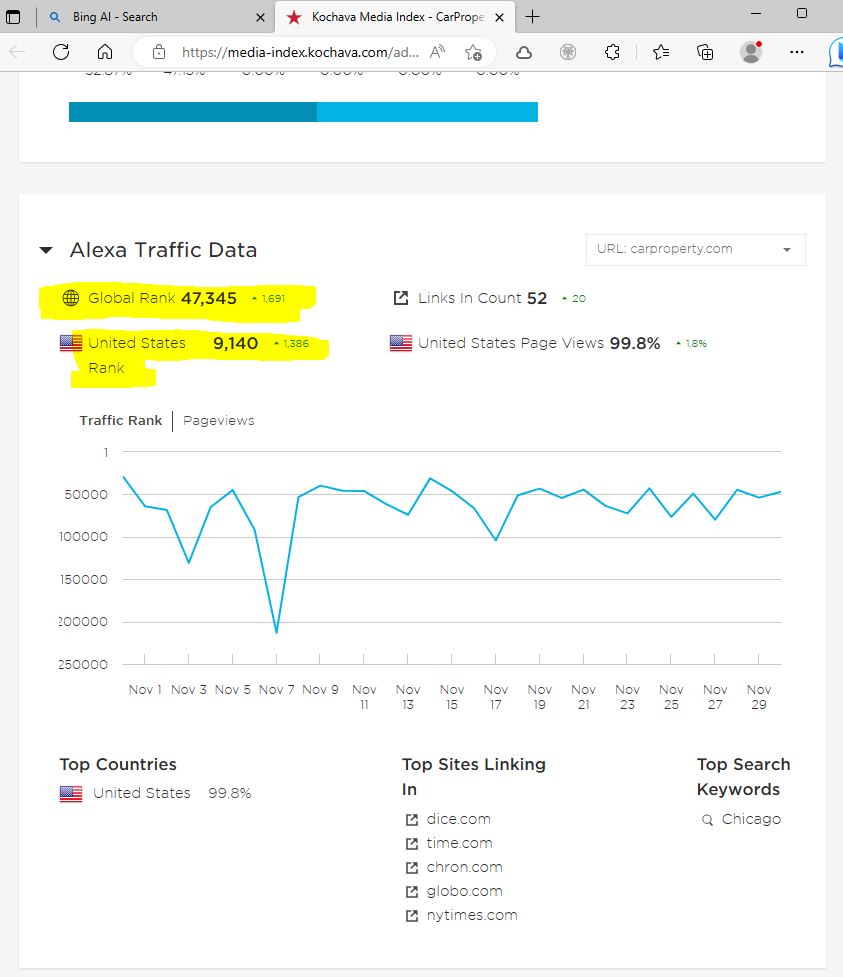Image resolution: width=843 pixels, height=977 pixels.
Task: Click the page views value 99.8%
Action: tap(635, 343)
